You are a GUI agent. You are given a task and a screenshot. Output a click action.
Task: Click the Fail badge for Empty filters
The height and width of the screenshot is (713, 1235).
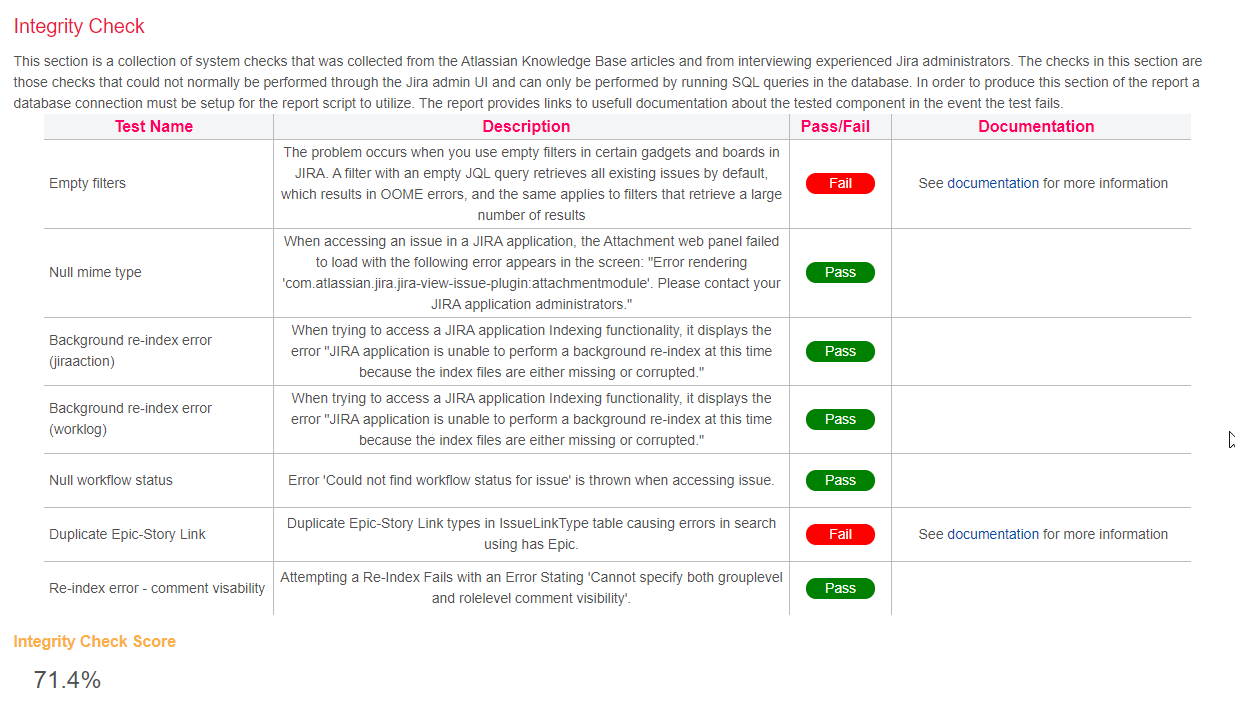point(840,183)
